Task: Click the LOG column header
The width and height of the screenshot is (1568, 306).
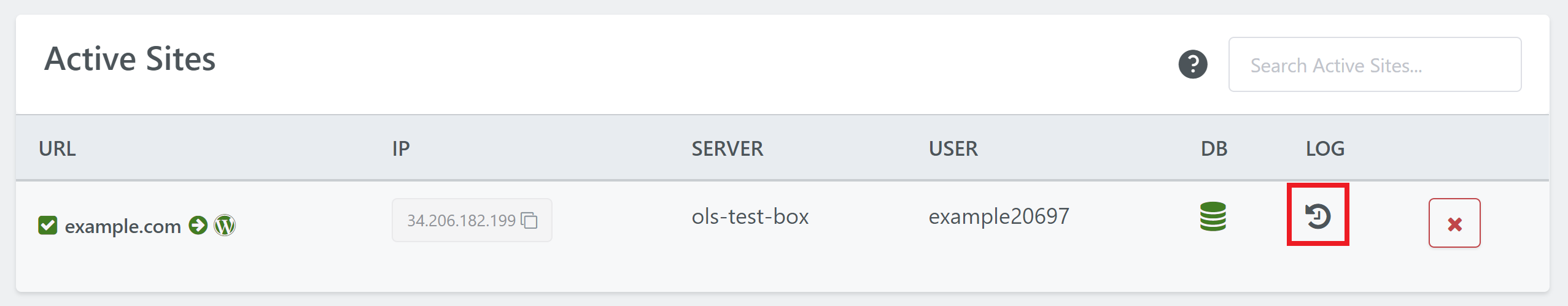Action: 1325,148
